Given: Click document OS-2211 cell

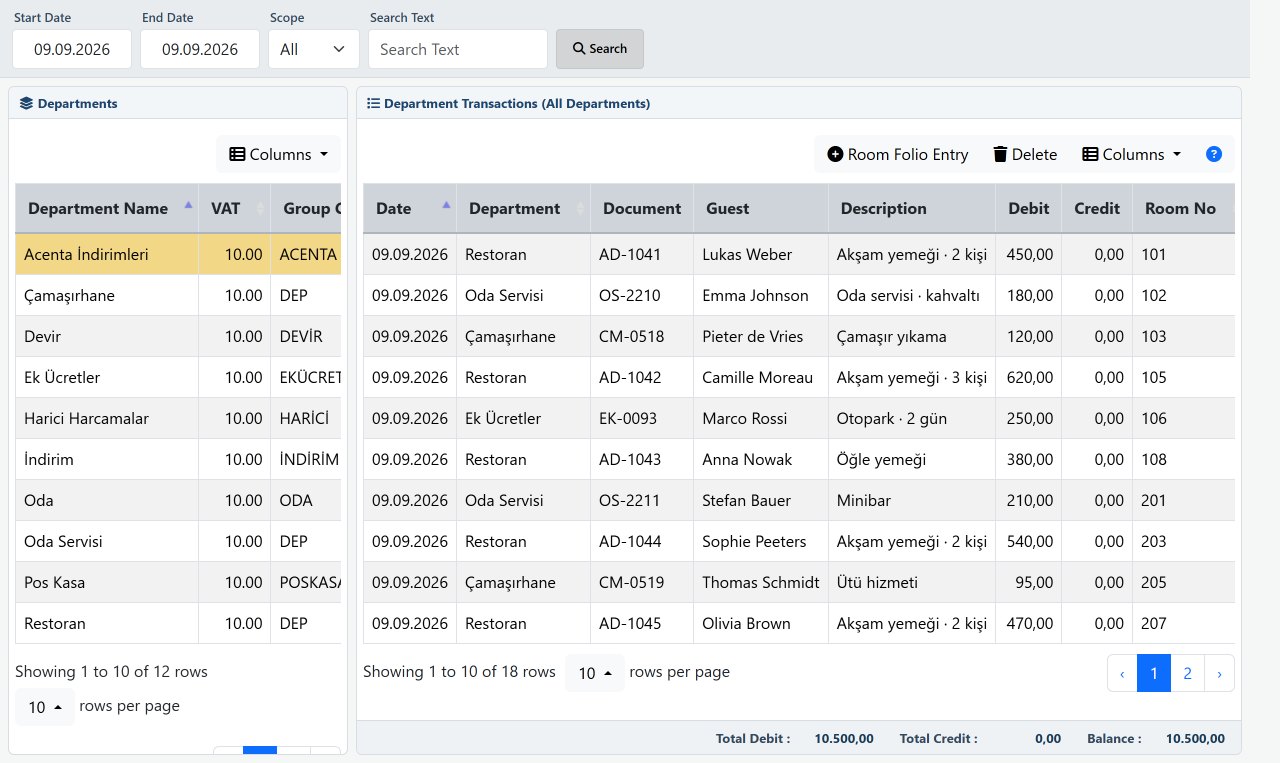Looking at the screenshot, I should pos(642,500).
